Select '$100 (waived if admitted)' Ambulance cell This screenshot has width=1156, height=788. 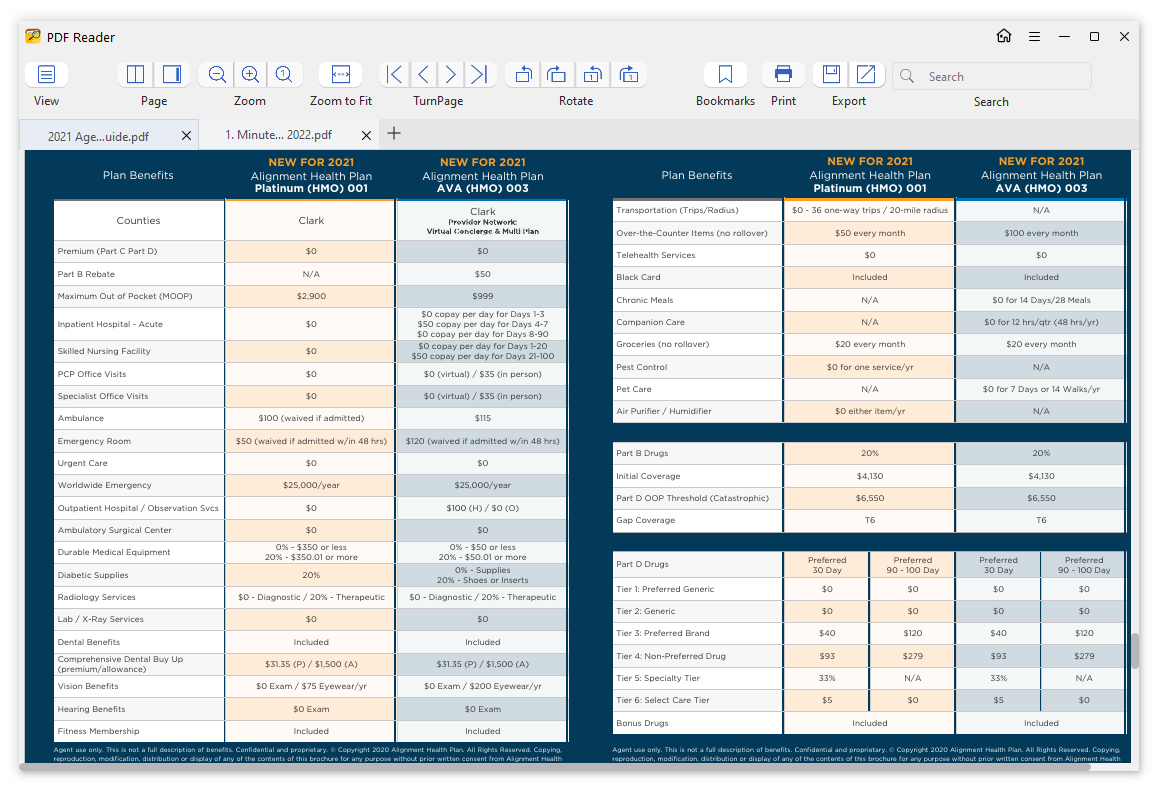coord(310,419)
